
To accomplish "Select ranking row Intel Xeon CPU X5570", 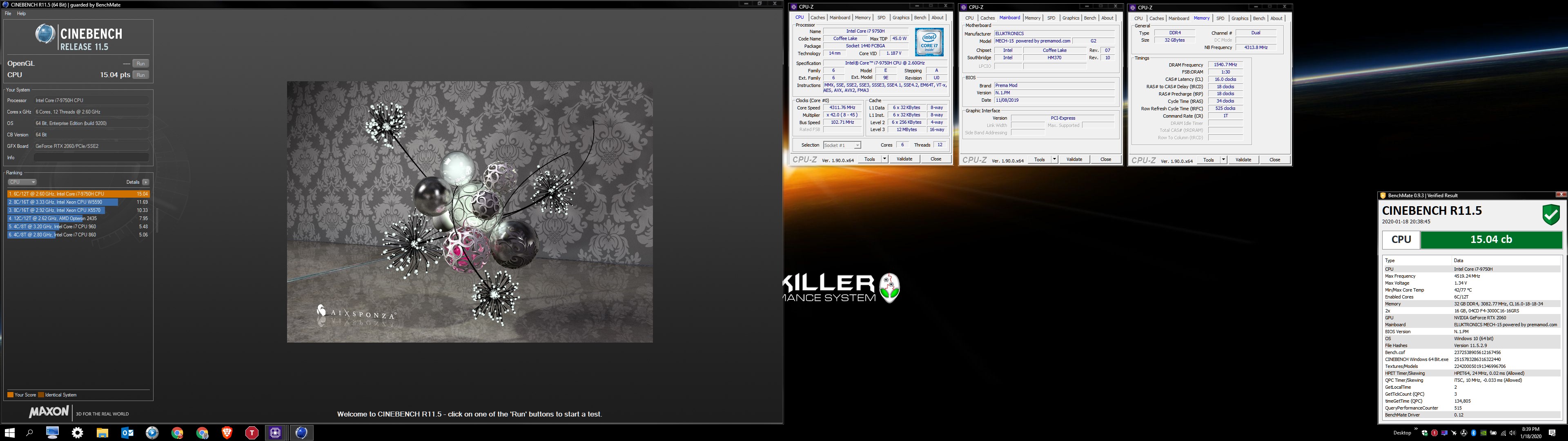I will (x=78, y=210).
